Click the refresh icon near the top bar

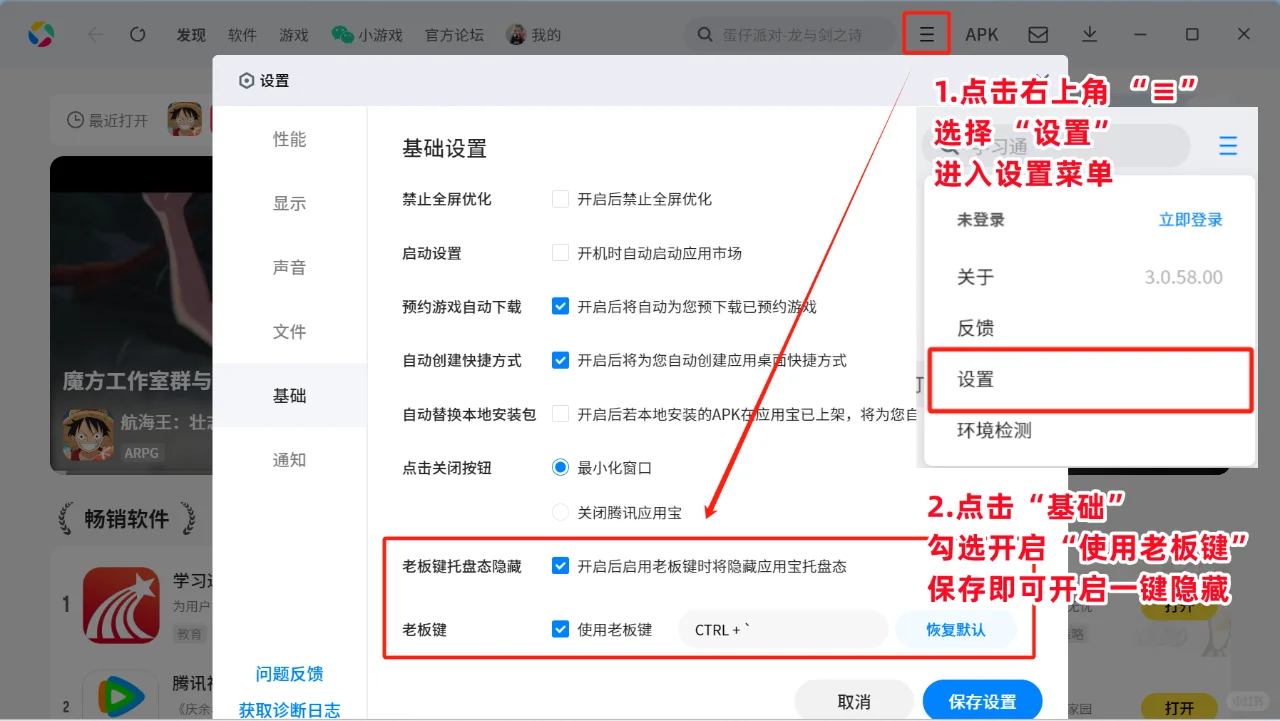137,33
